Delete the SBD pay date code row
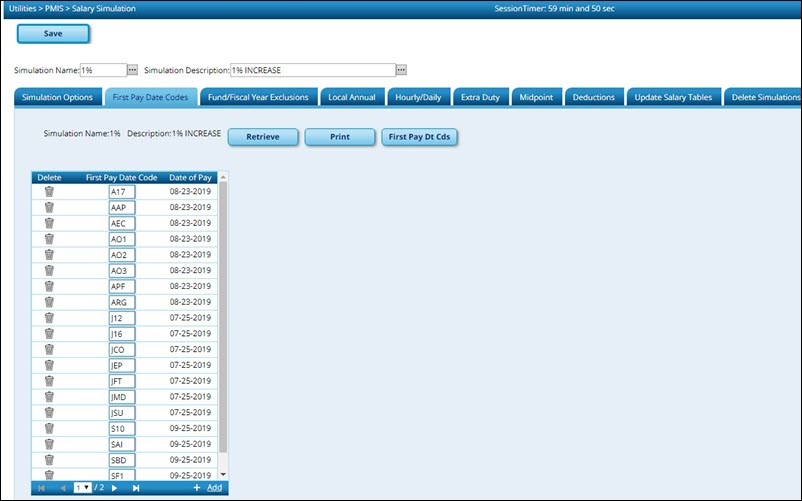 pyautogui.click(x=49, y=460)
